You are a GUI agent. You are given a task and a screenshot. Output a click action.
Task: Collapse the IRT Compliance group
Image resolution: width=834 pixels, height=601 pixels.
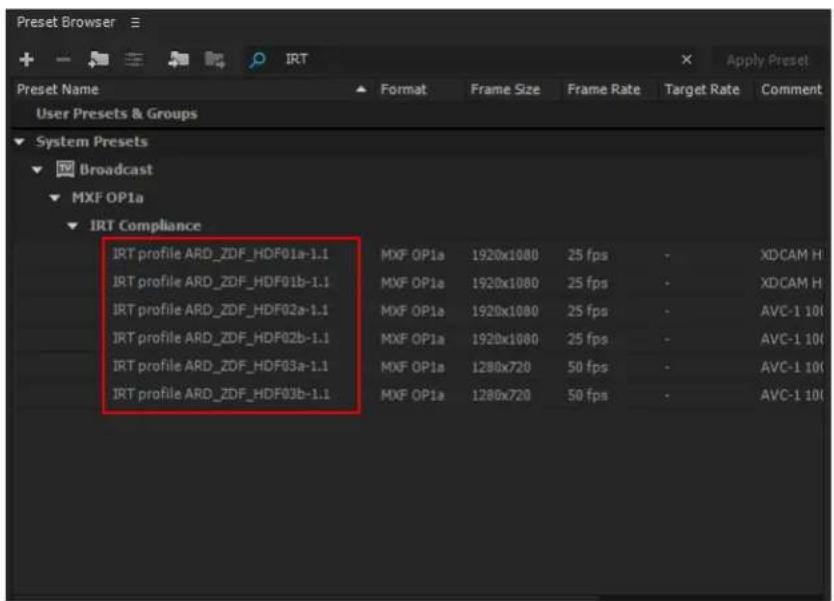click(x=73, y=227)
